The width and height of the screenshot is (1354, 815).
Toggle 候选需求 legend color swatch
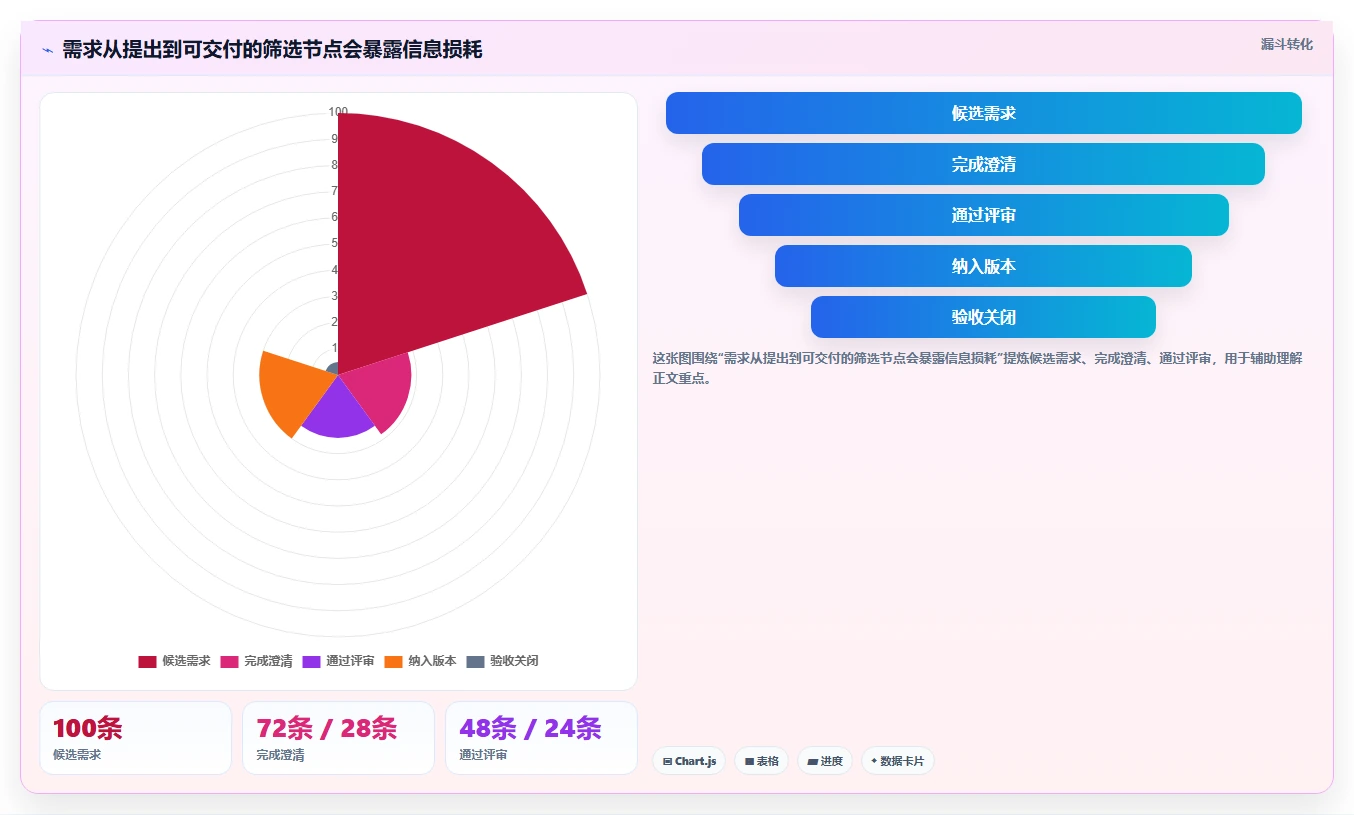coord(147,661)
